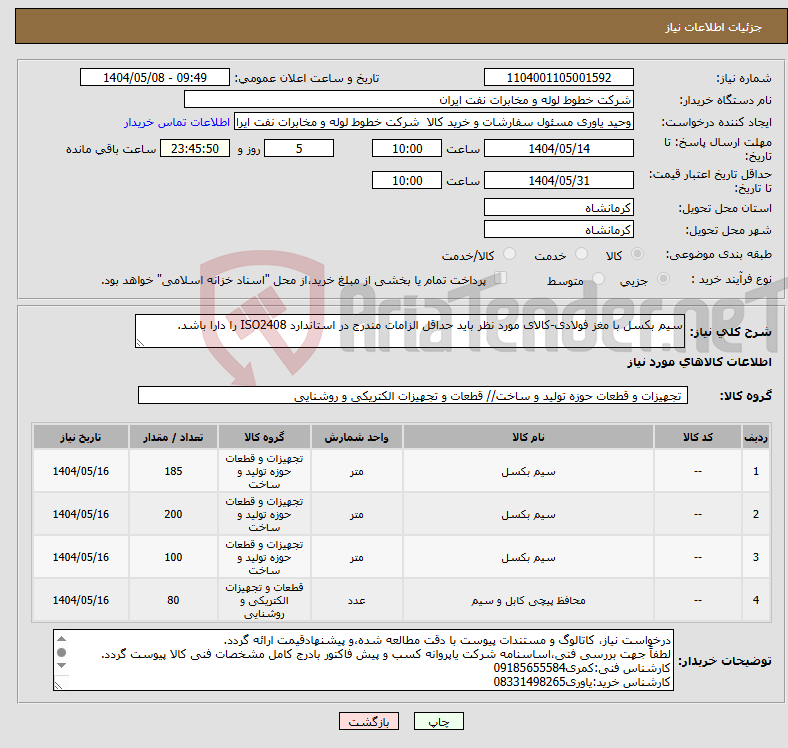Click the عدد unit cell in row 4
Viewport: 788px width, 748px height.
pos(356,600)
